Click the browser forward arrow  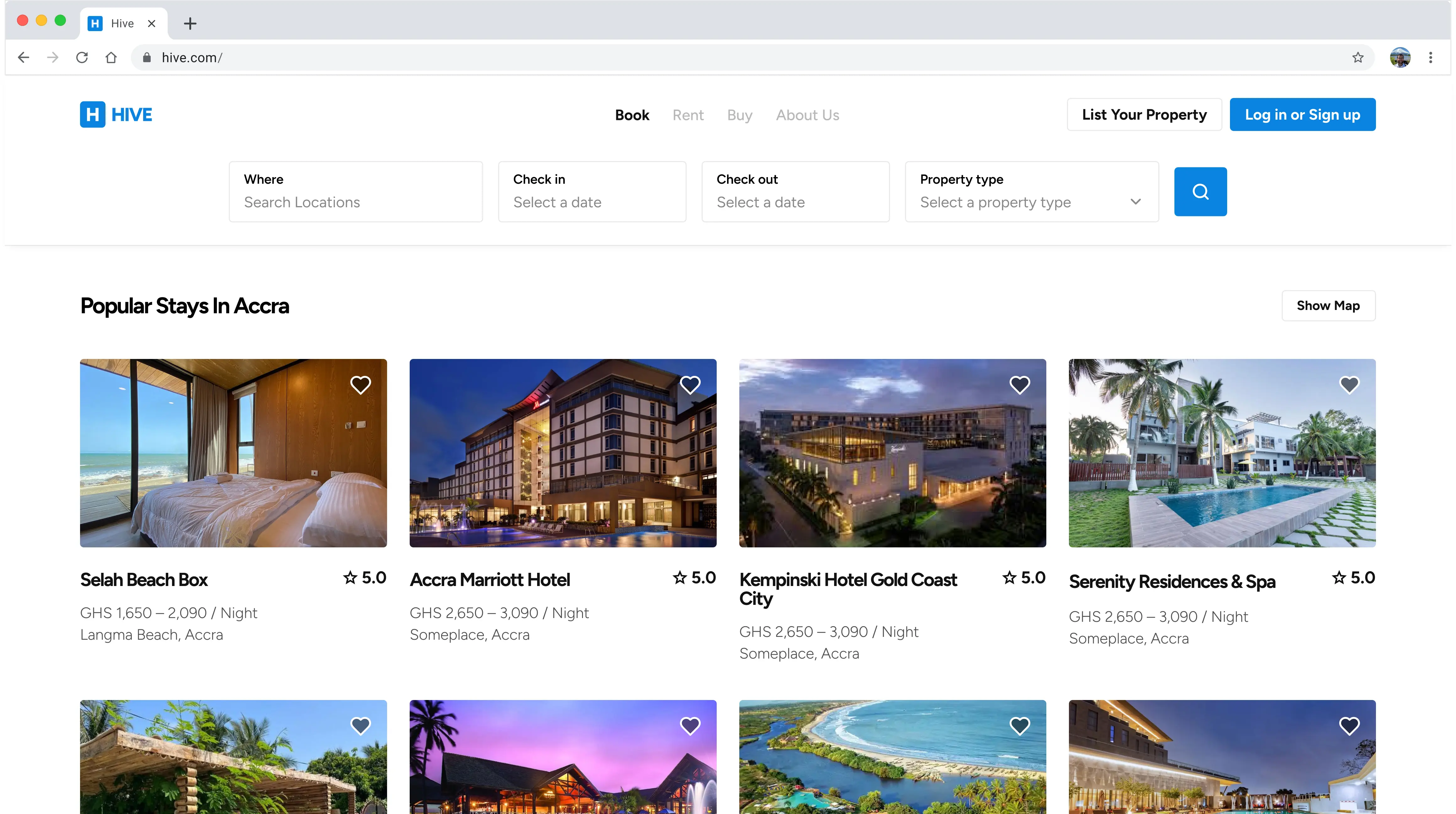pyautogui.click(x=52, y=57)
